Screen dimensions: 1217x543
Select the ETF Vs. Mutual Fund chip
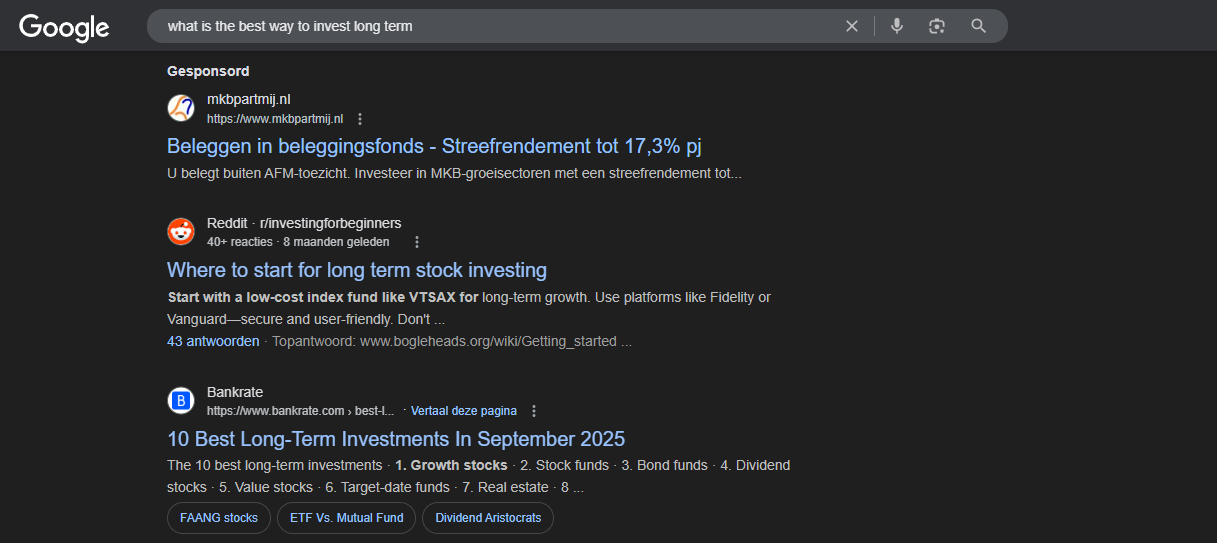347,518
